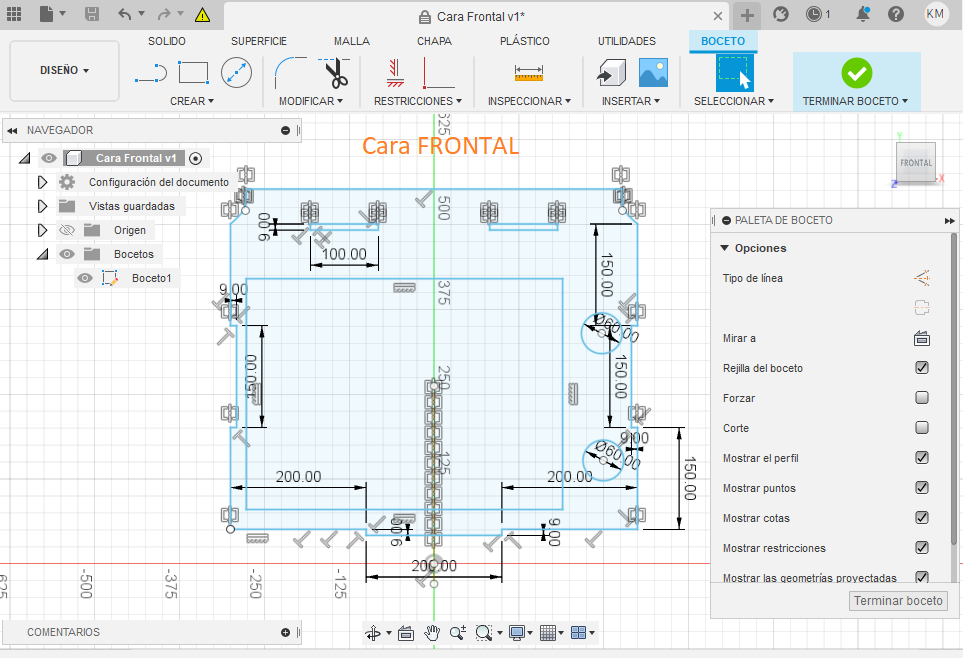
Task: Enable the Corte checkbox
Action: click(x=922, y=428)
